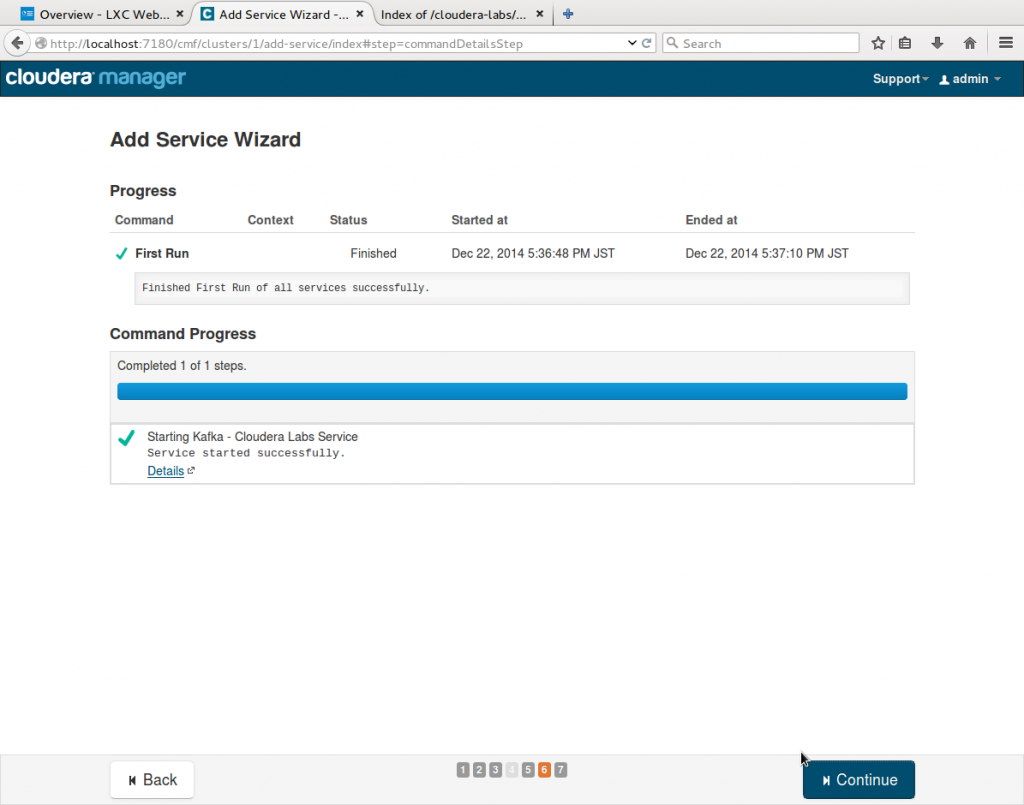Go to wizard step 3

(496, 770)
